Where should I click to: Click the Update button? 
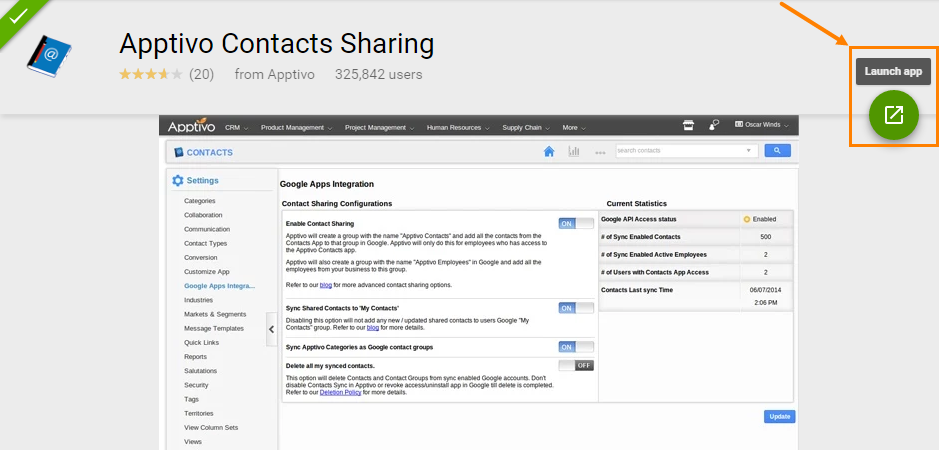(x=779, y=416)
